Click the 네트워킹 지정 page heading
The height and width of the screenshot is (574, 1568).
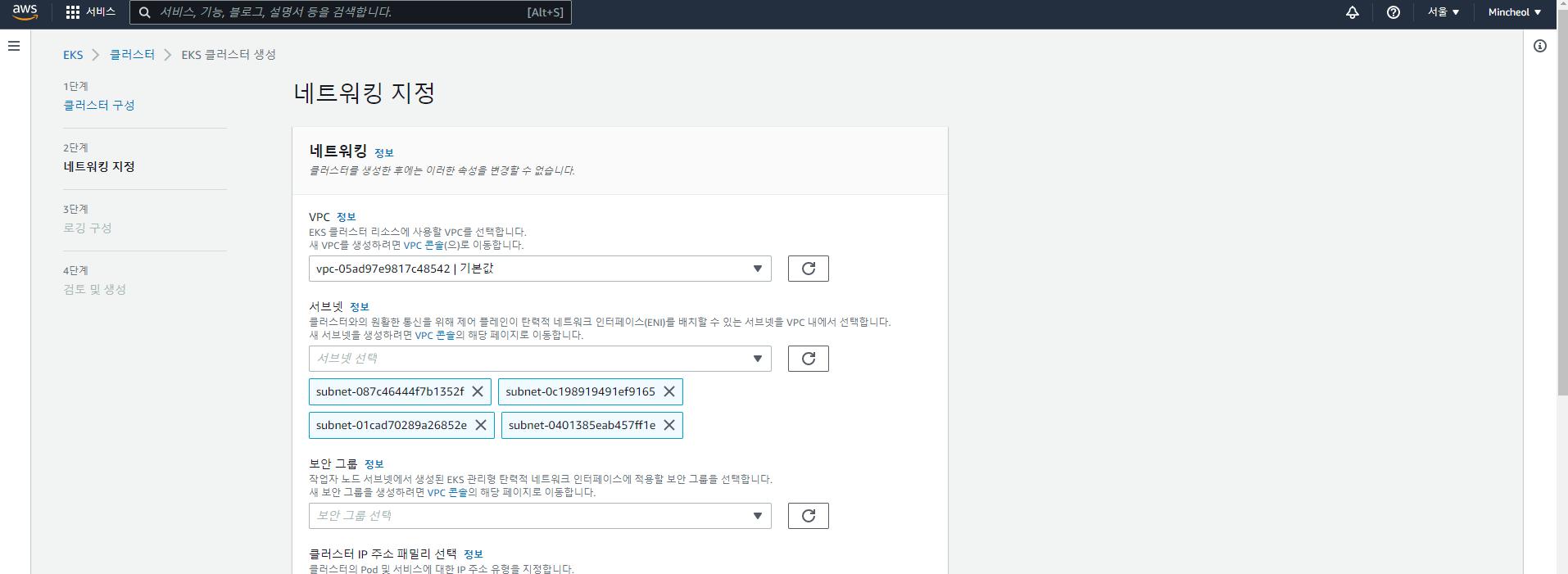(x=364, y=93)
